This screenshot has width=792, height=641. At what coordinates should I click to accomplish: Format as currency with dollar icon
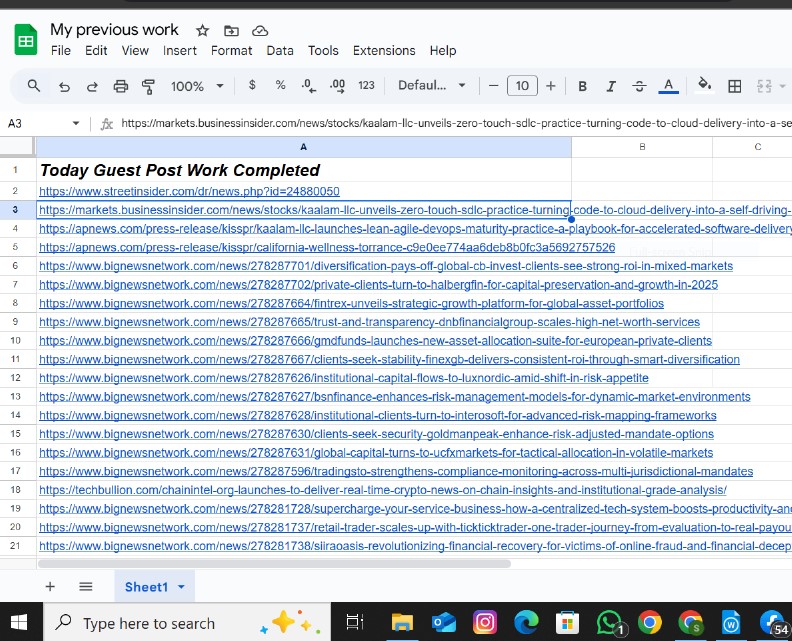click(x=252, y=85)
